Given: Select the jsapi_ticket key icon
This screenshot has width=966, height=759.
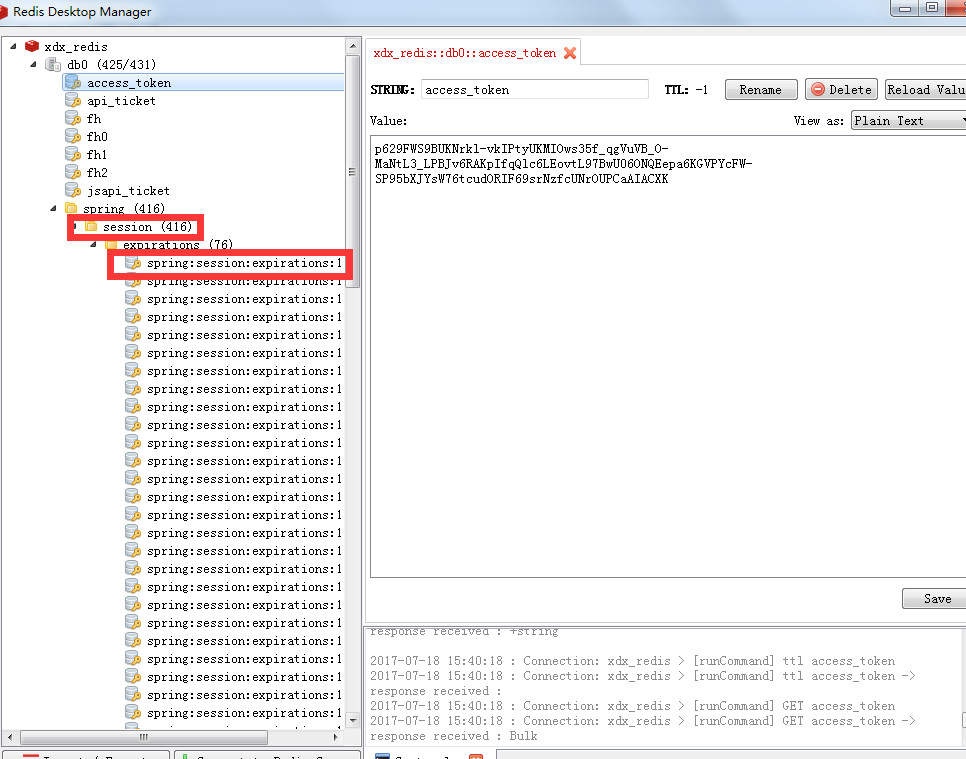Looking at the screenshot, I should point(71,190).
